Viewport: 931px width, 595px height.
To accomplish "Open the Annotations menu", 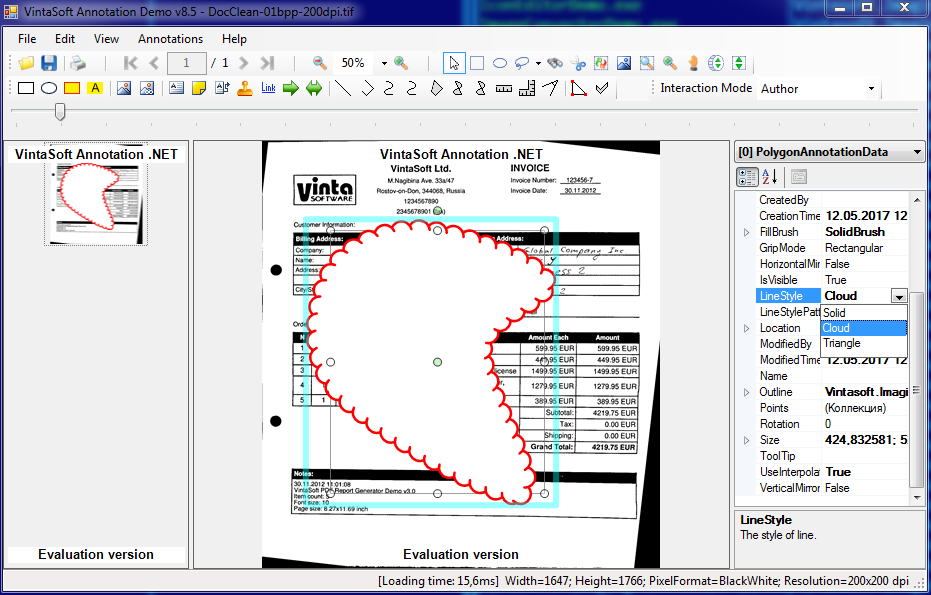I will point(170,39).
